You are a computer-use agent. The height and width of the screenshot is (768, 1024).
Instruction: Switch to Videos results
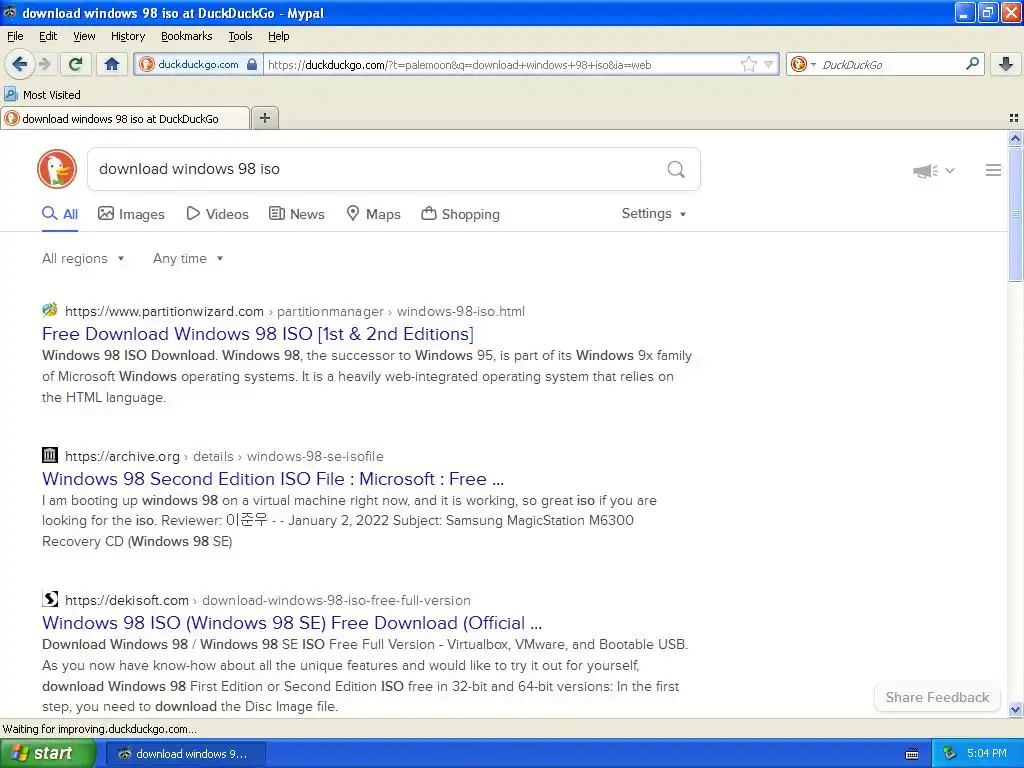click(x=217, y=214)
